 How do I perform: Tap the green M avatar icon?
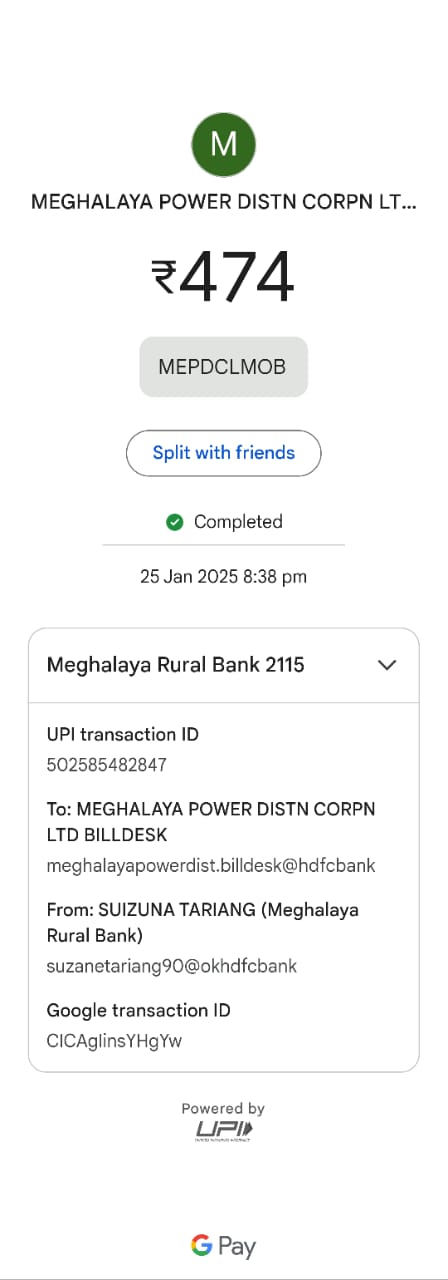pos(224,145)
